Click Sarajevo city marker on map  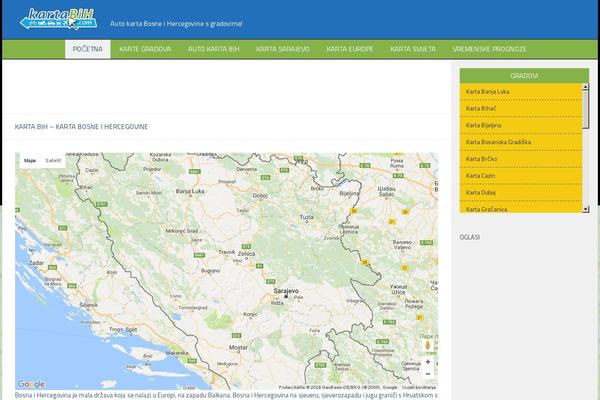286,297
